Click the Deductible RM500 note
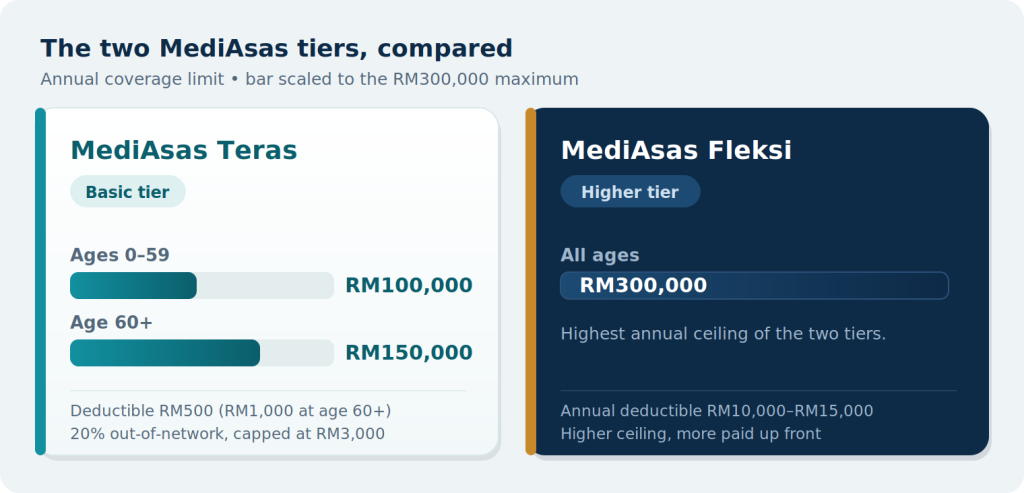This screenshot has width=1024, height=493. (x=231, y=411)
